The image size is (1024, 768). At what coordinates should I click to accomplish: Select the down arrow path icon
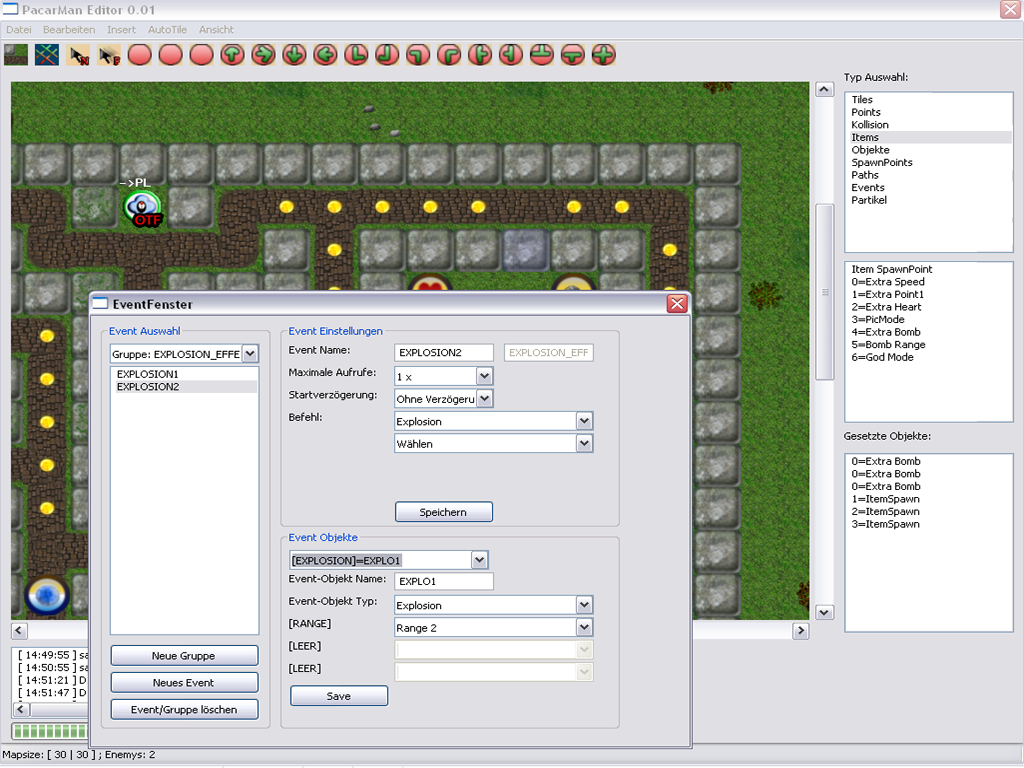click(295, 54)
